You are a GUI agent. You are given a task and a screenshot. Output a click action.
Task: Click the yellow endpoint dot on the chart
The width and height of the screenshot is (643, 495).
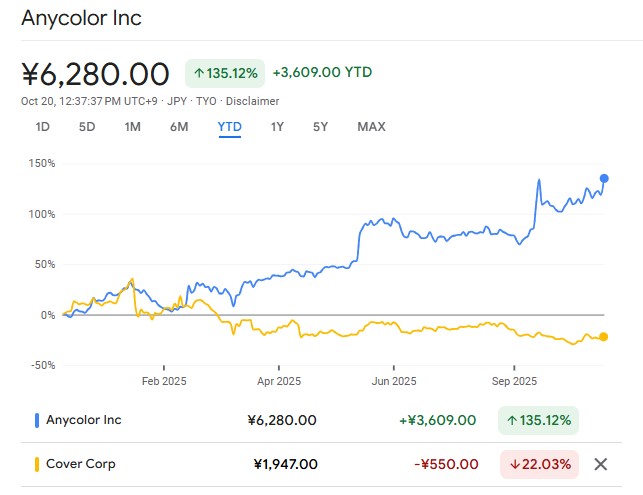click(604, 337)
